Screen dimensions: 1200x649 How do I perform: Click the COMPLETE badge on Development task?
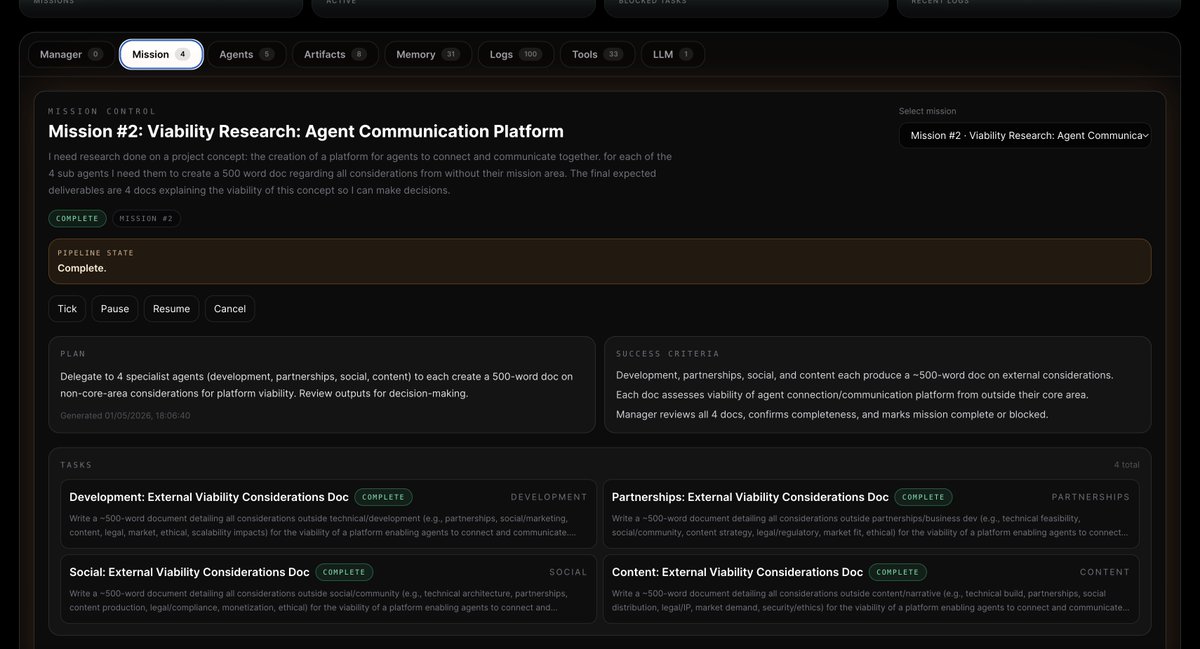[x=383, y=497]
